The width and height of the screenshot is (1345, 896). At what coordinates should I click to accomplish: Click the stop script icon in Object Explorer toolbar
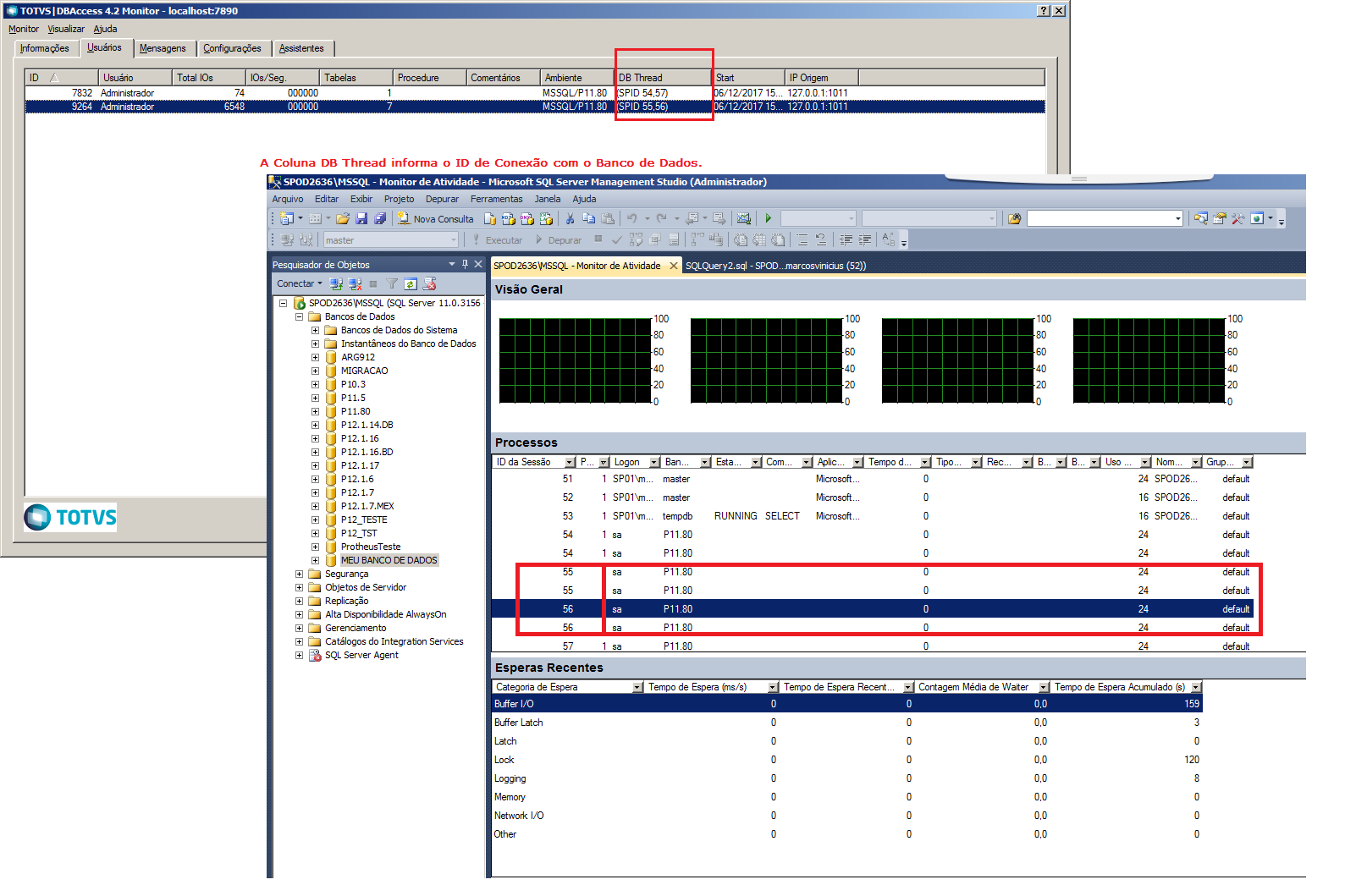(x=429, y=283)
